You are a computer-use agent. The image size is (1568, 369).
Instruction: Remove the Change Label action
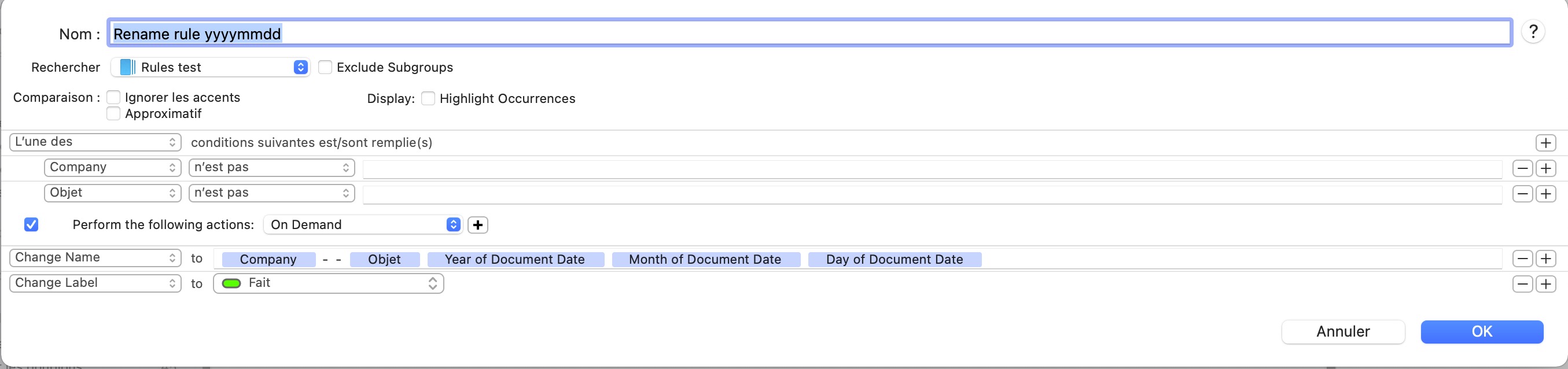[x=1522, y=284]
